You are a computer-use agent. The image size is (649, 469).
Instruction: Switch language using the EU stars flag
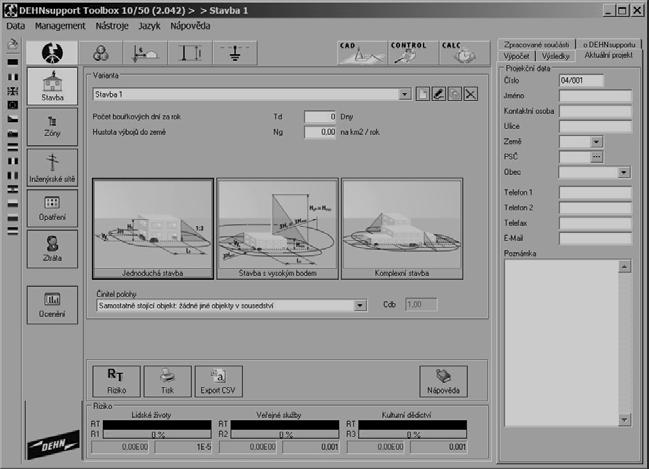[13, 105]
